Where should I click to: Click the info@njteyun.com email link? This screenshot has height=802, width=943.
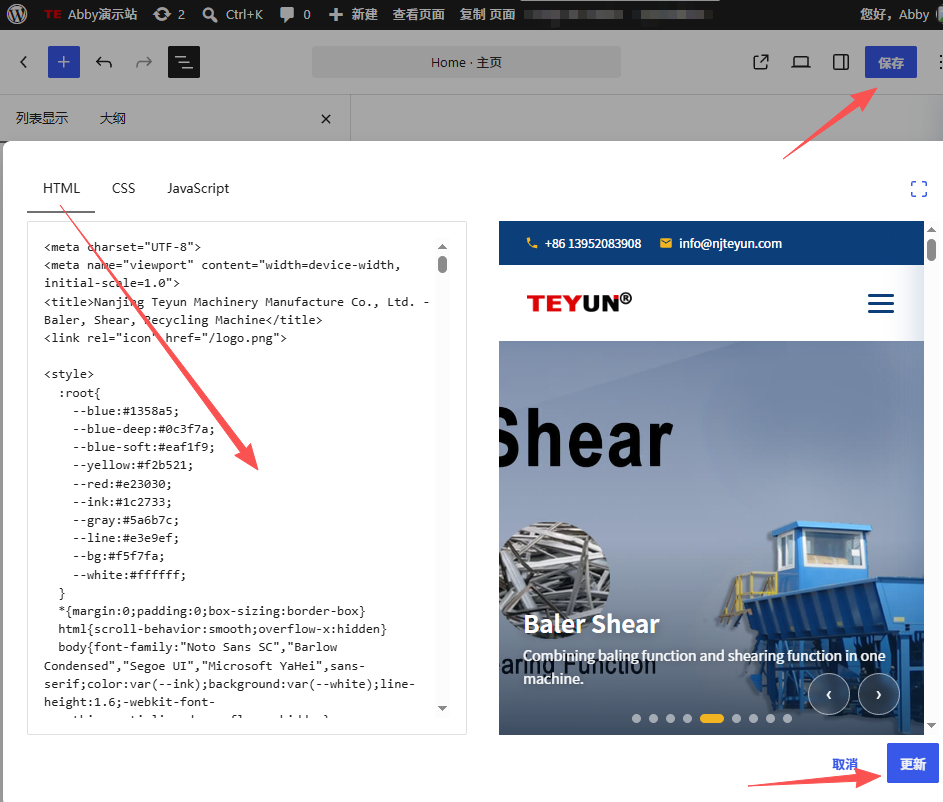point(730,243)
